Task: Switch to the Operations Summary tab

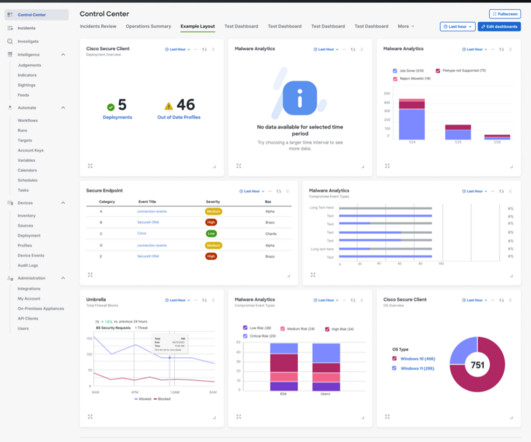Action: coord(148,26)
